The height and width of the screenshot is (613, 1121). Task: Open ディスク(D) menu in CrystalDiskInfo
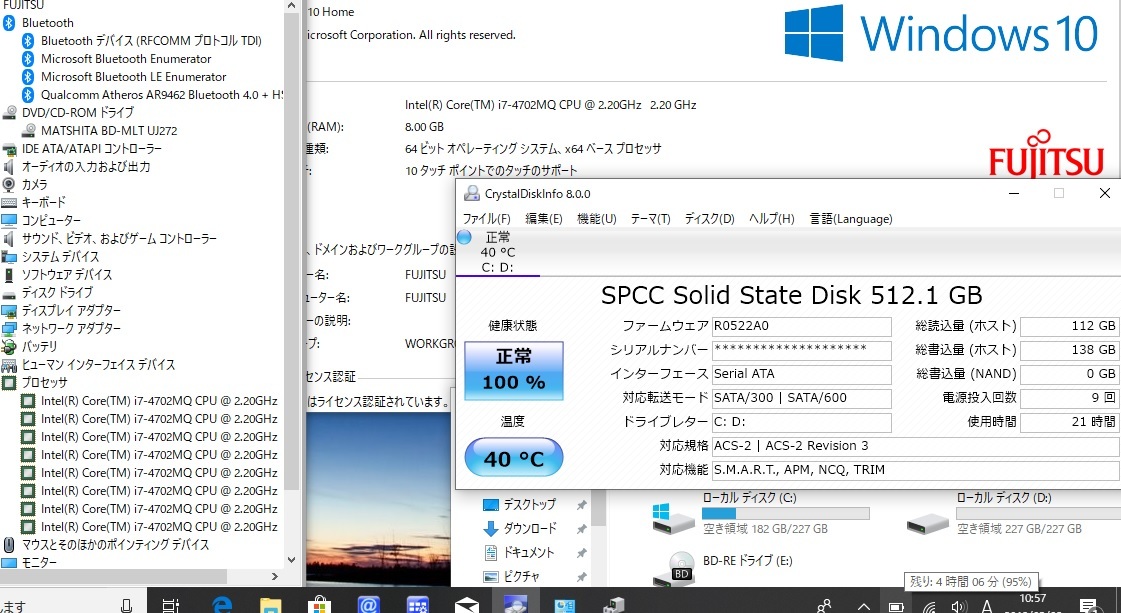[x=709, y=219]
